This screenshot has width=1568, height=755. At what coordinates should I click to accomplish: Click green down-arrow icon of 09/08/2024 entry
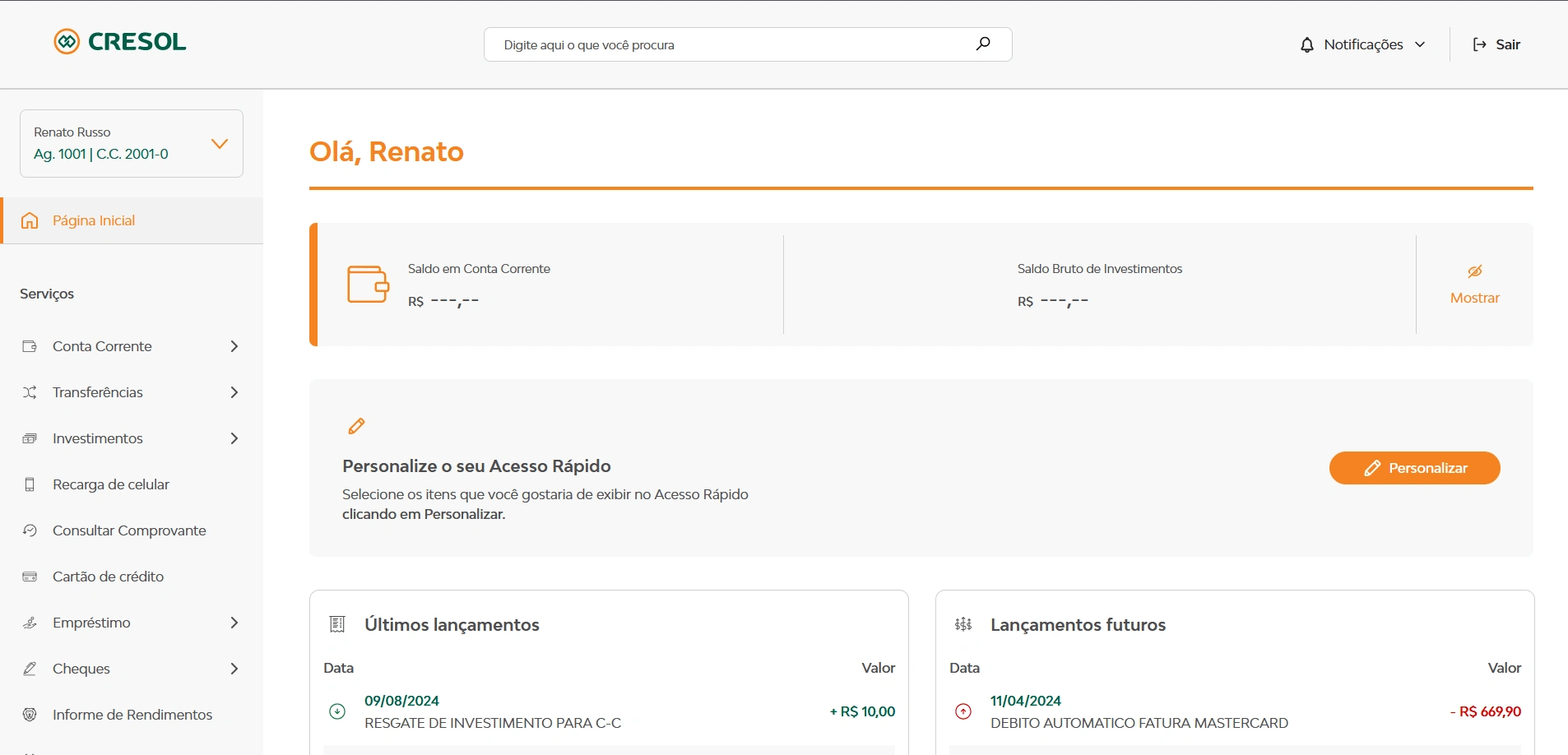337,711
